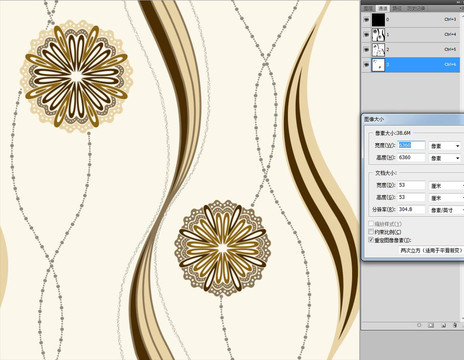Image resolution: width=464 pixels, height=360 pixels.
Task: Click resolution field showing 304.8
Action: pyautogui.click(x=411, y=209)
